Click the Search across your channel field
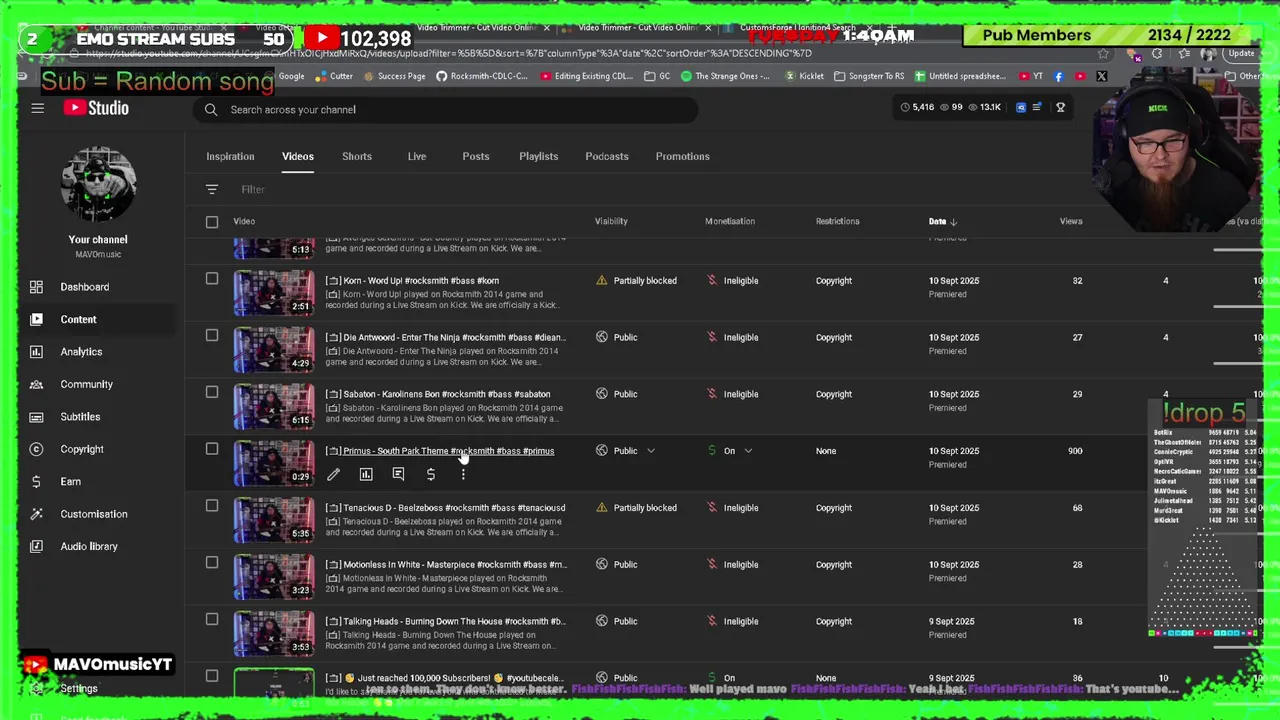This screenshot has height=720, width=1280. point(445,109)
